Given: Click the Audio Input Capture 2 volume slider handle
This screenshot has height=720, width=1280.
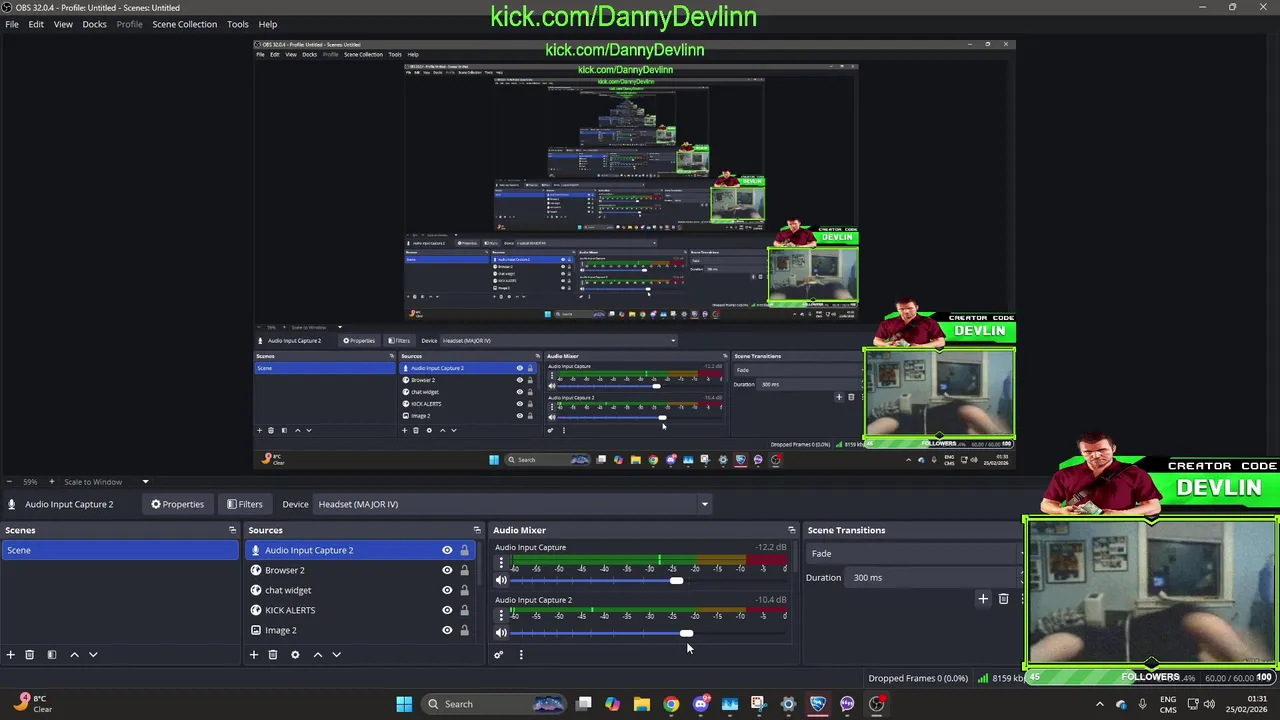Looking at the screenshot, I should (x=686, y=633).
